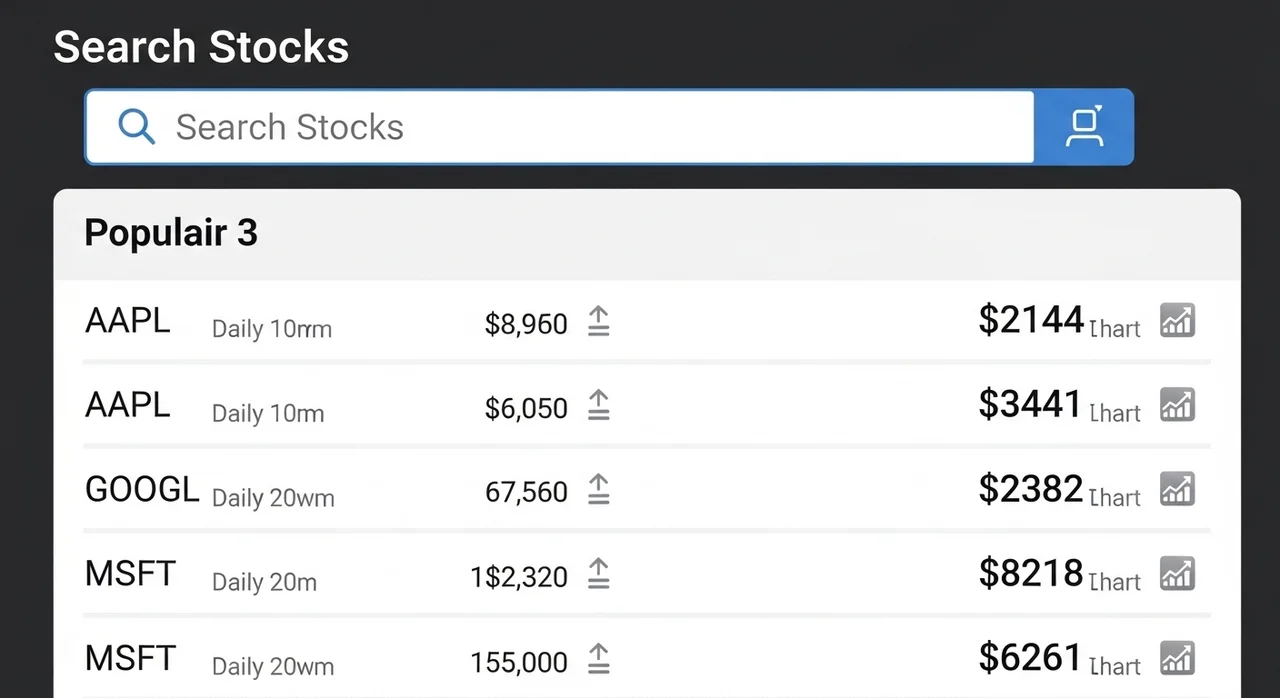Click the upload arrow icon beside 67,560
The height and width of the screenshot is (698, 1280).
(x=598, y=490)
